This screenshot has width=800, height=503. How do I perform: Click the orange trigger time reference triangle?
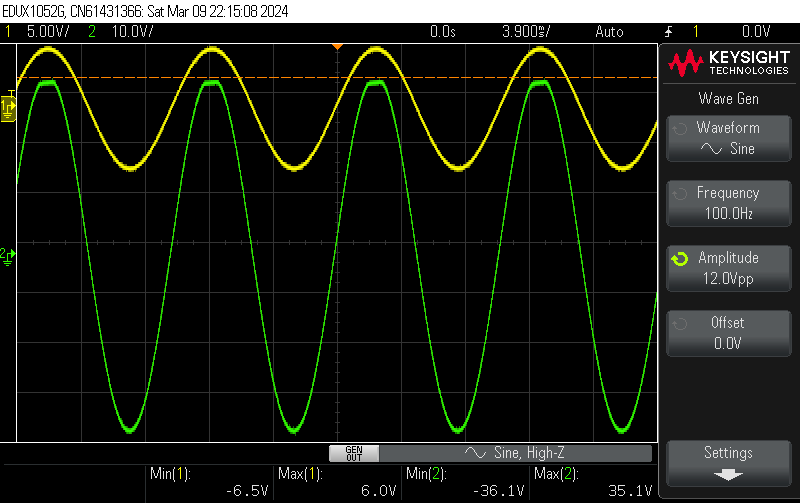coord(337,47)
